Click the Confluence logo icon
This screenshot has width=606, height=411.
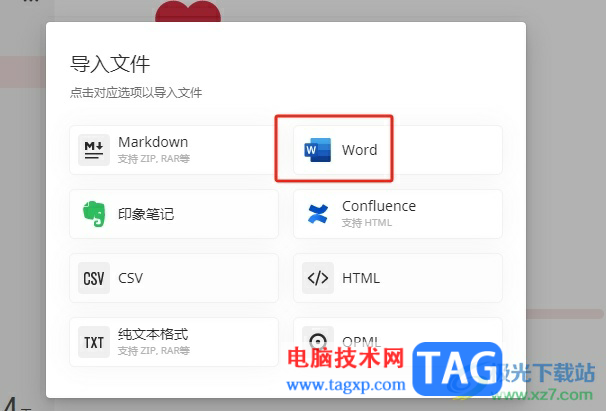[318, 214]
